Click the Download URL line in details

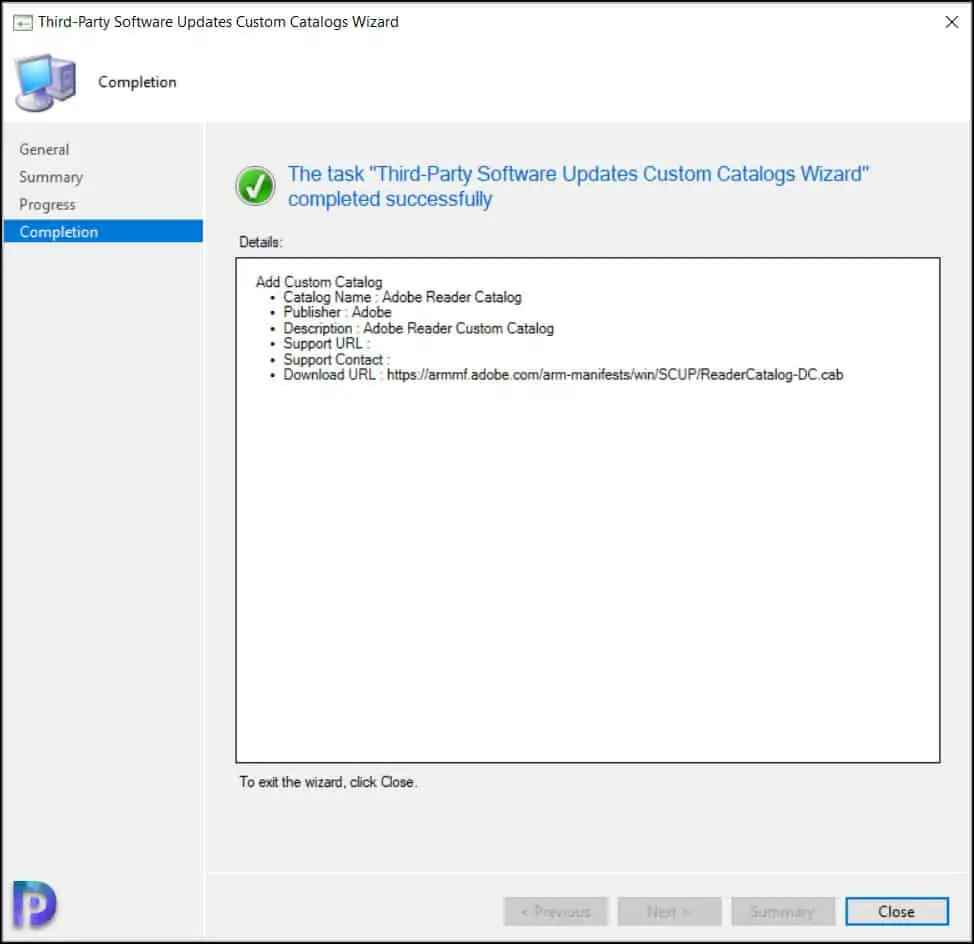pyautogui.click(x=563, y=374)
